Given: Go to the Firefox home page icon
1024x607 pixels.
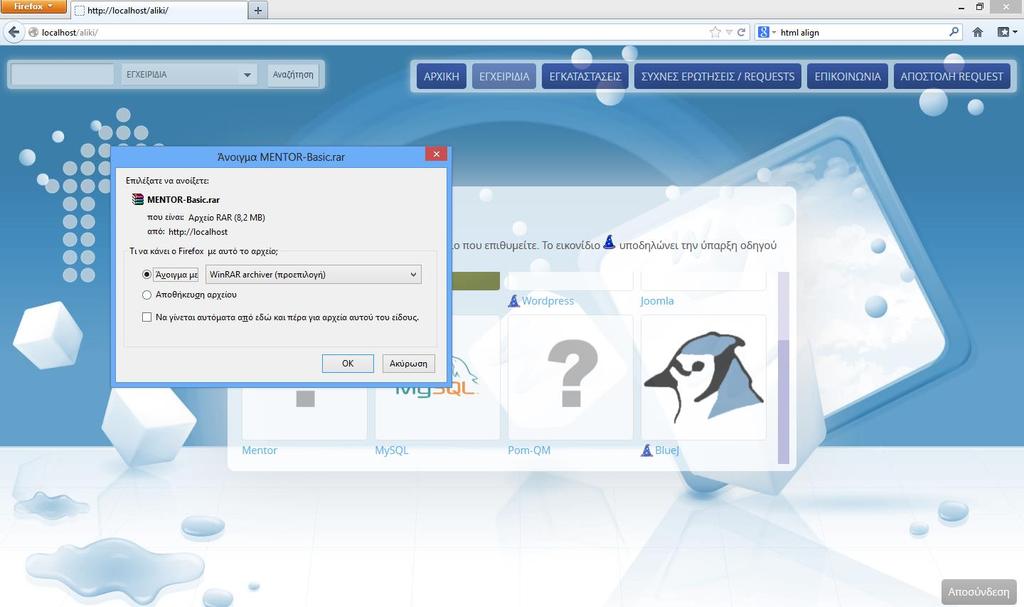Looking at the screenshot, I should (x=978, y=32).
